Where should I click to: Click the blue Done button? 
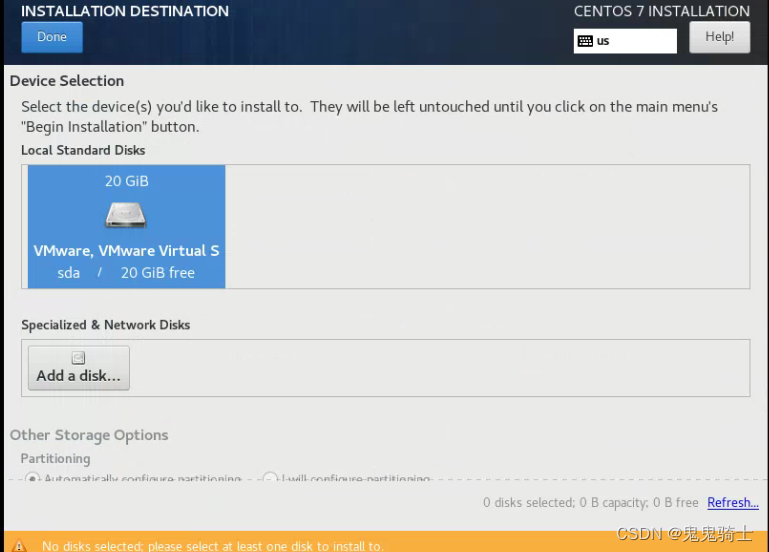coord(52,37)
